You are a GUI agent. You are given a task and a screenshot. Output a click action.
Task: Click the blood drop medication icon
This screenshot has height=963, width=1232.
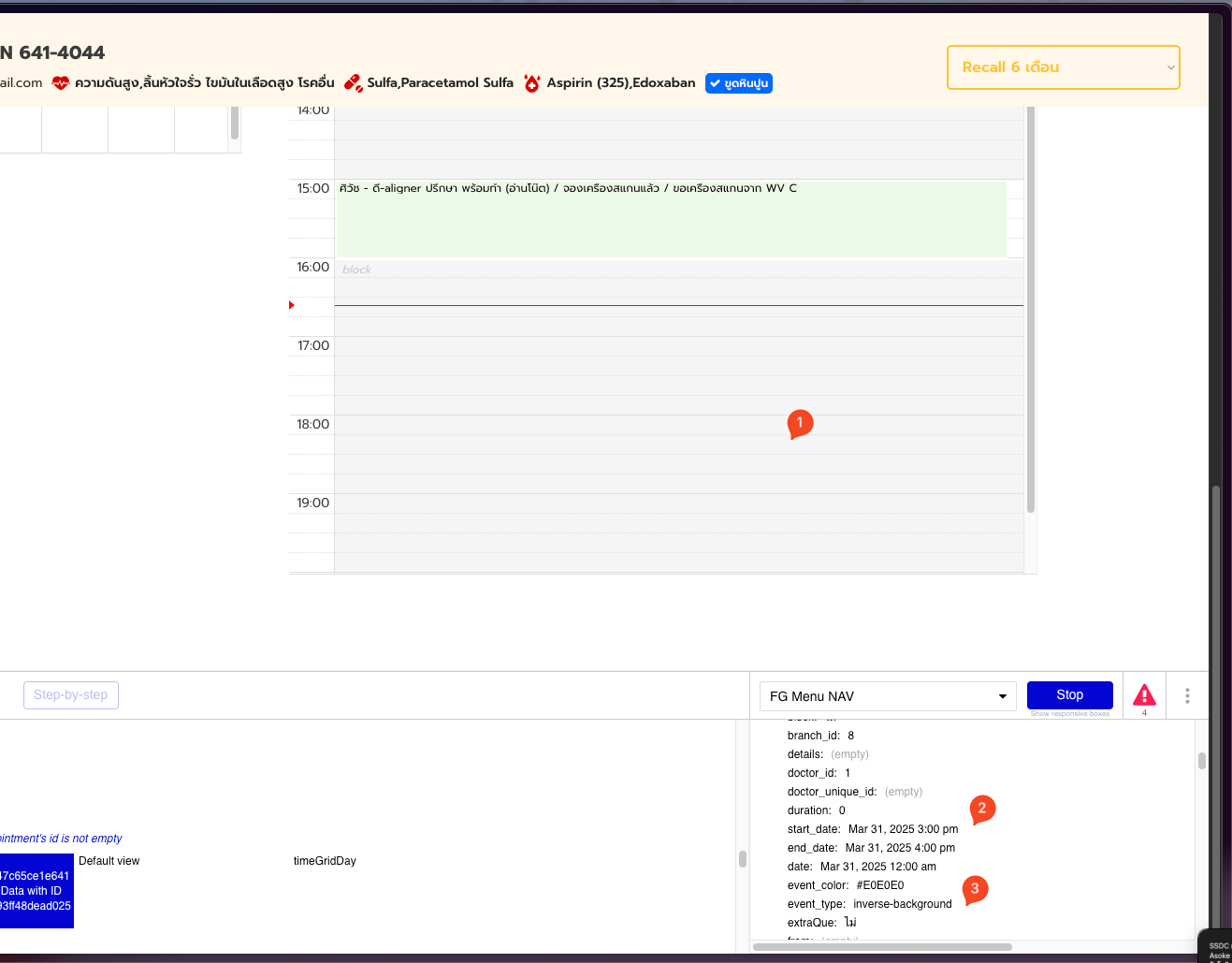click(532, 83)
